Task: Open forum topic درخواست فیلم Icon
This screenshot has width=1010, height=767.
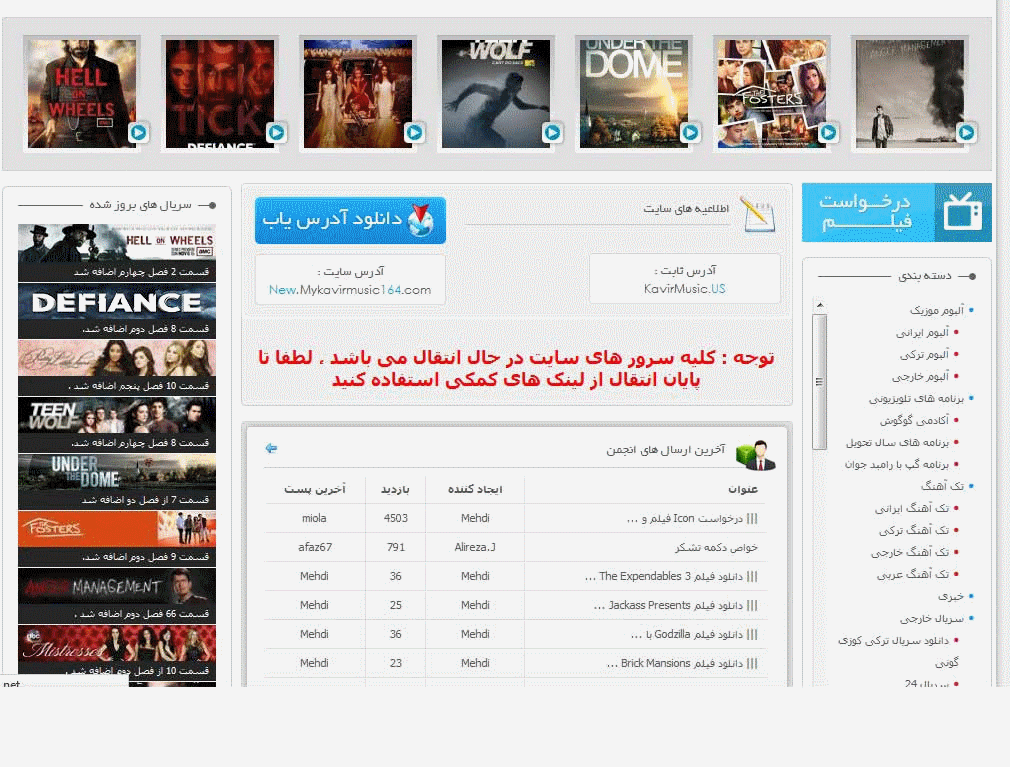Action: click(692, 518)
